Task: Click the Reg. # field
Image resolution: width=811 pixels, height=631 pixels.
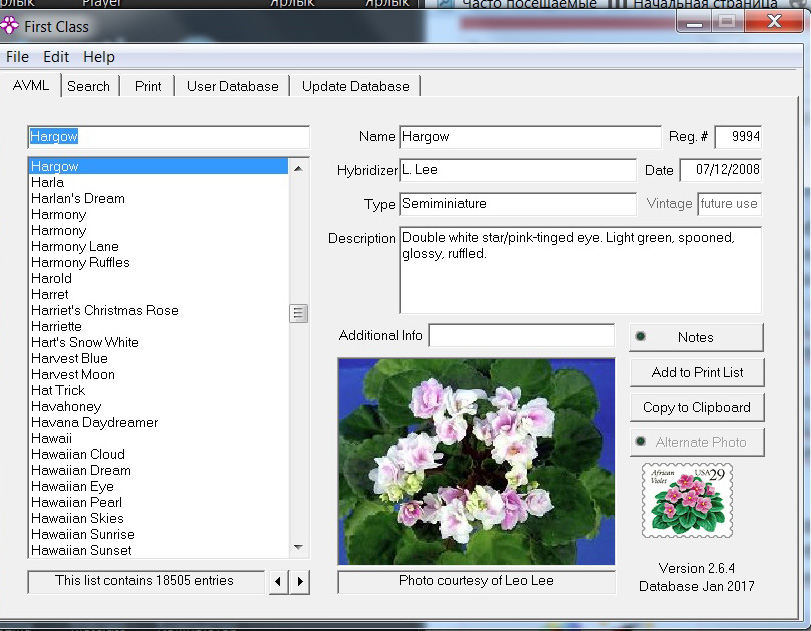Action: (738, 137)
